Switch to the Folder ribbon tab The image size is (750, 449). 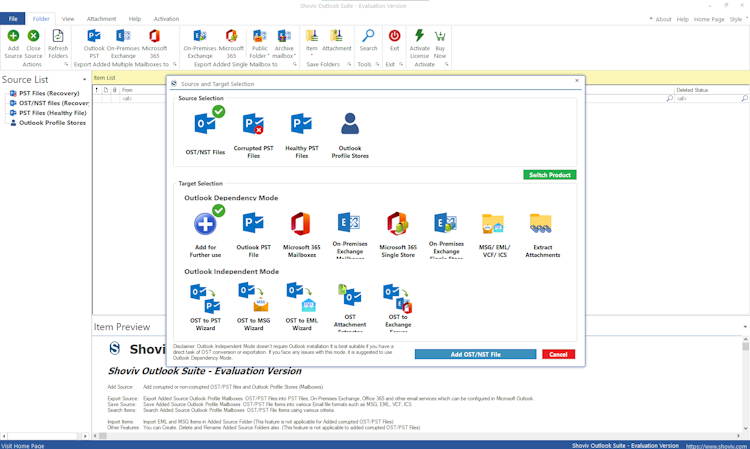coord(41,19)
